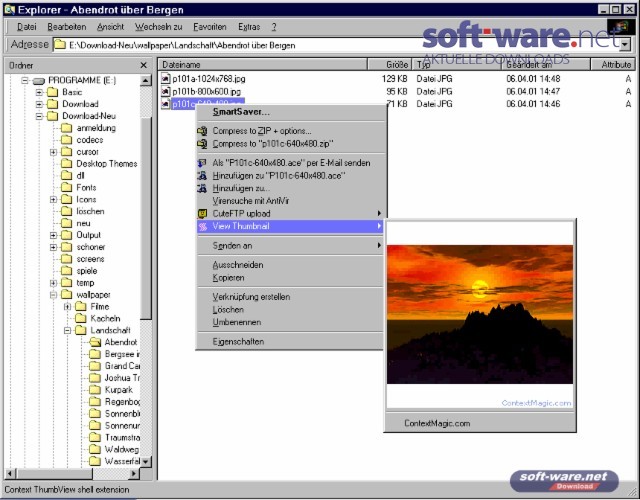Click icon beside Compress to "p101c-640x480.zip"
Viewport: 640px width, 500px height.
(x=202, y=144)
